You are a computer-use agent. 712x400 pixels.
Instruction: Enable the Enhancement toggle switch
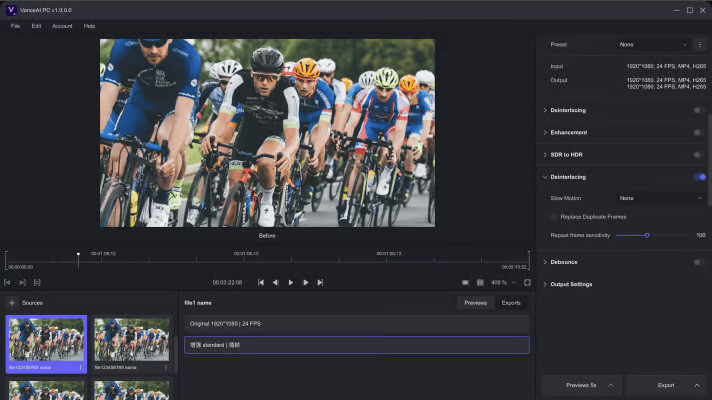click(x=698, y=132)
